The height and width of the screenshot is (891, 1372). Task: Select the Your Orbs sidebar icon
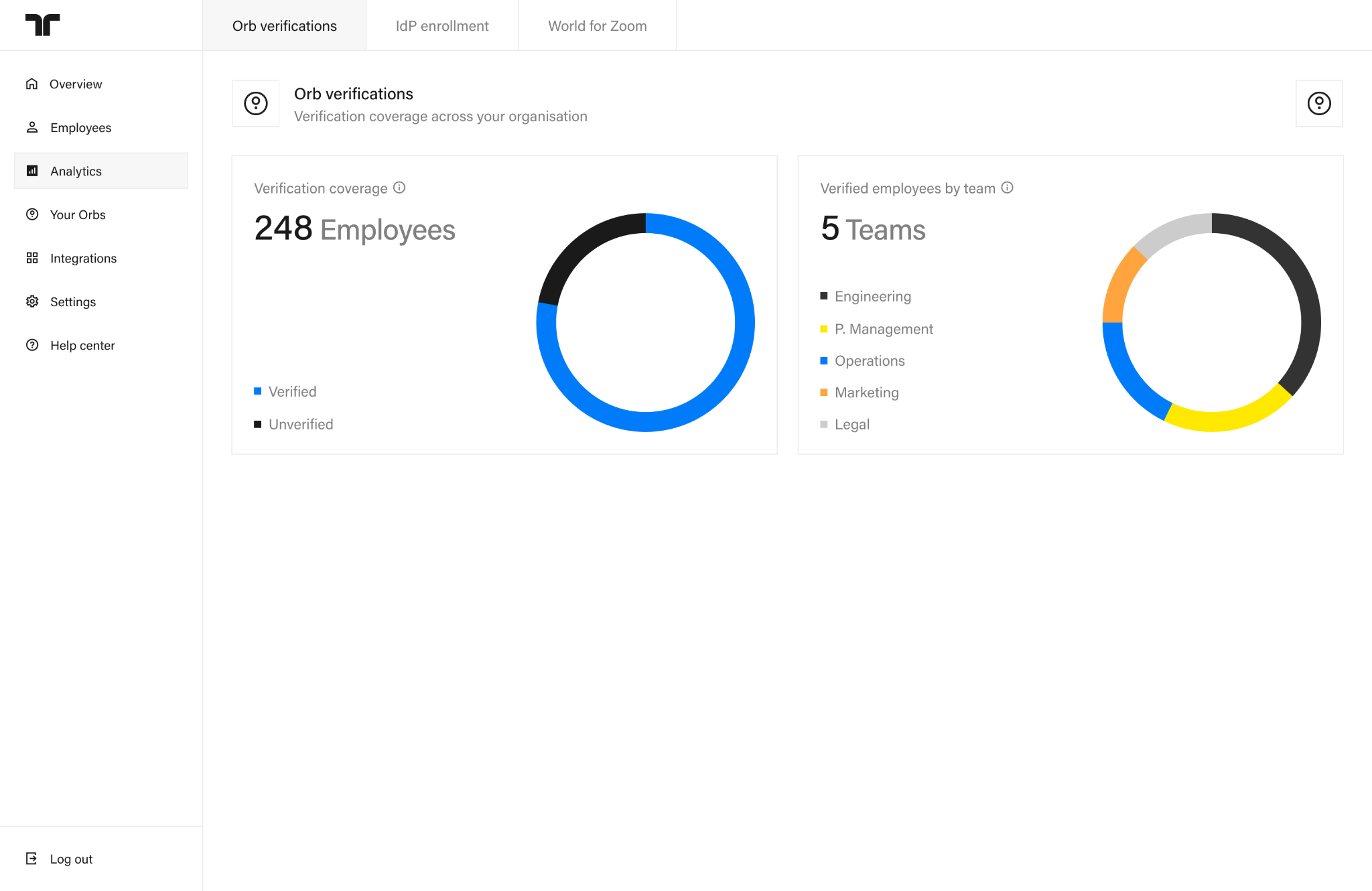click(31, 214)
